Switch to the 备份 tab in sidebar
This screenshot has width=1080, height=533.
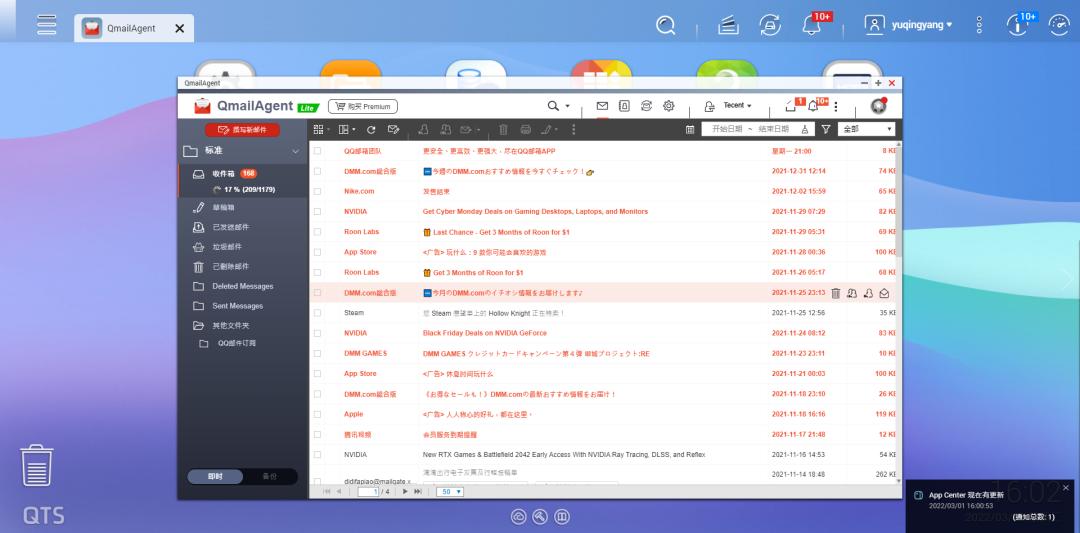click(x=270, y=477)
